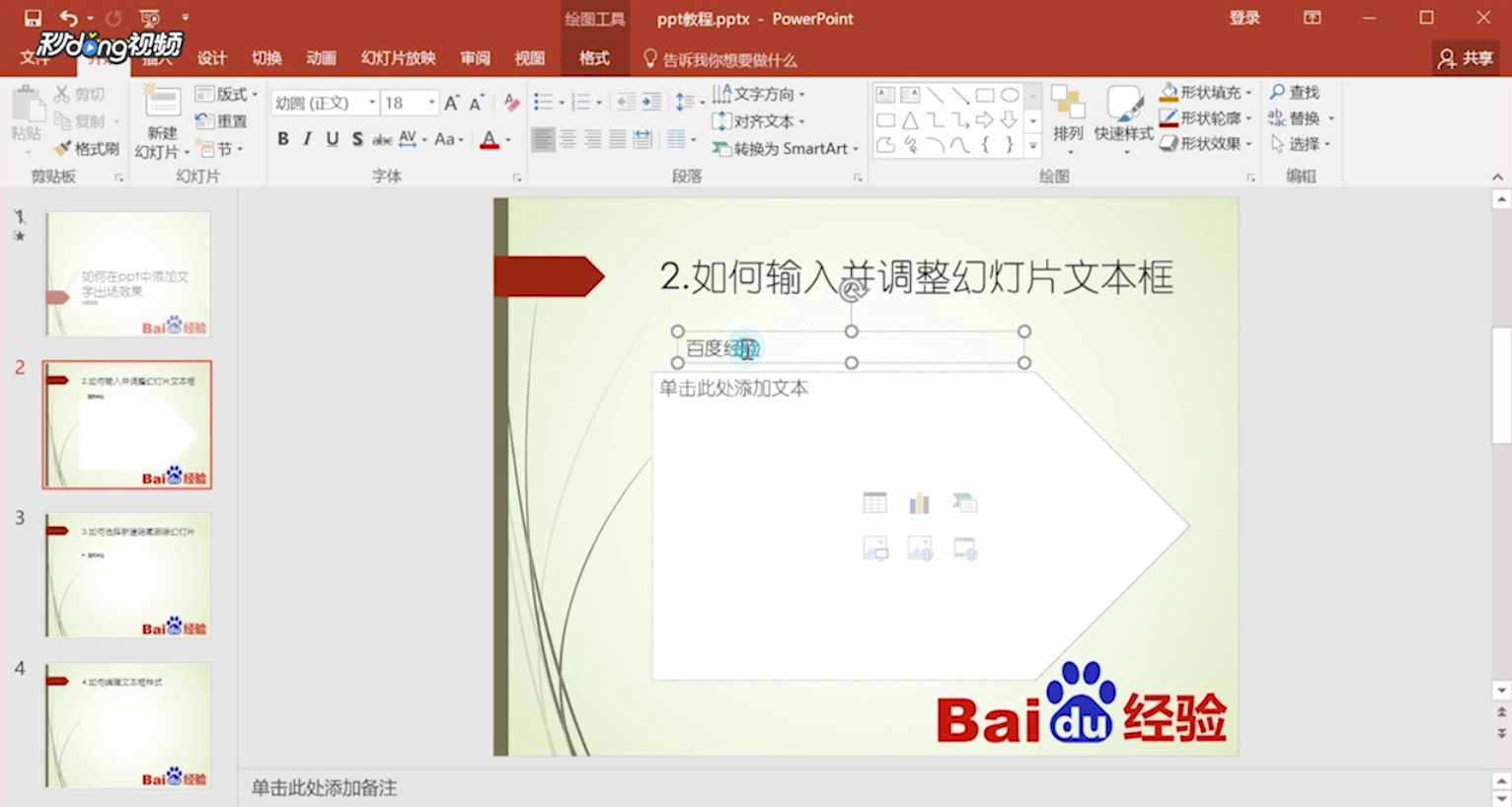Open bullets list dropdown
The height and width of the screenshot is (807, 1512).
(562, 103)
